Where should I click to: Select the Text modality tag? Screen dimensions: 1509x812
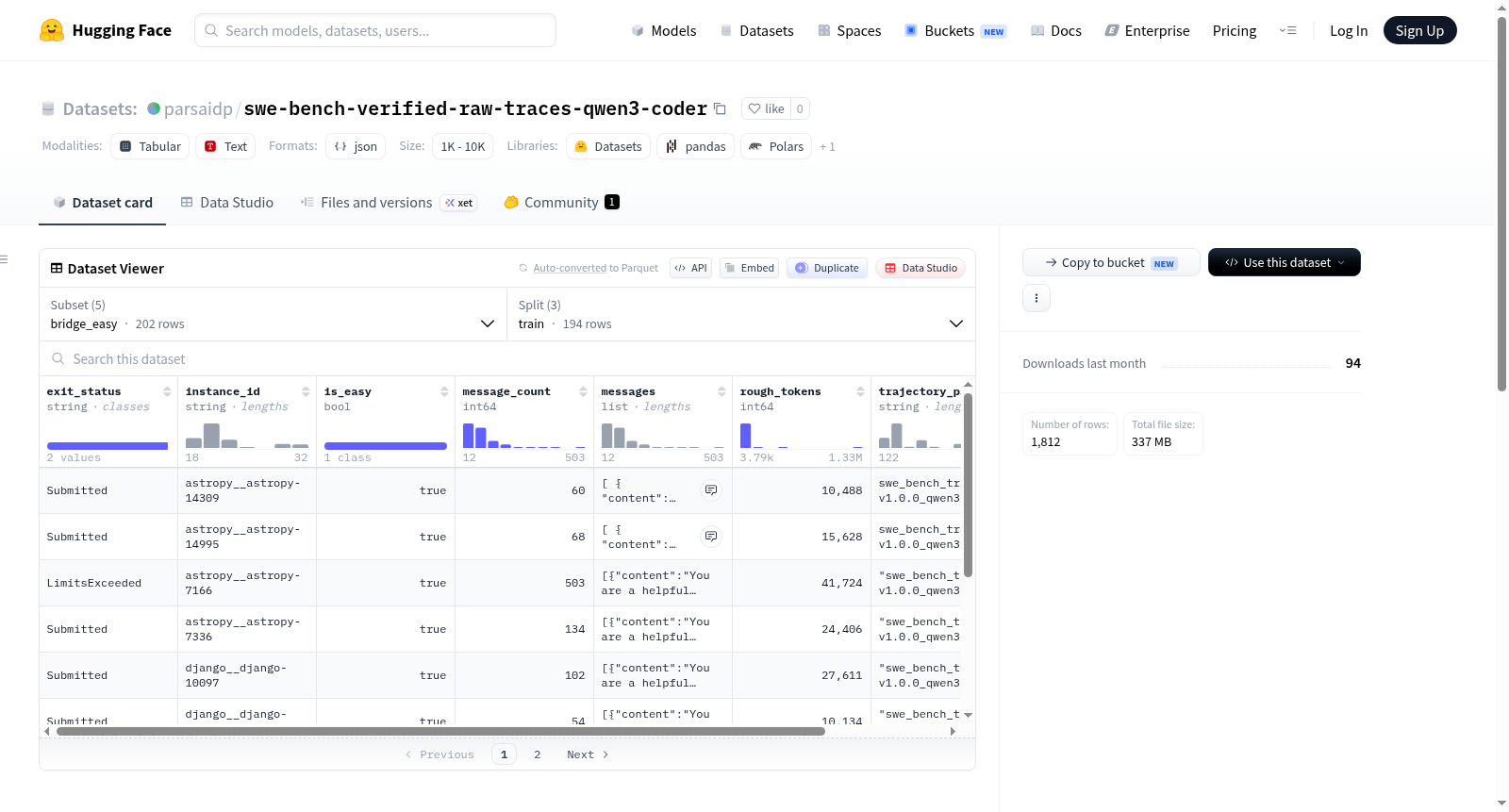[225, 146]
